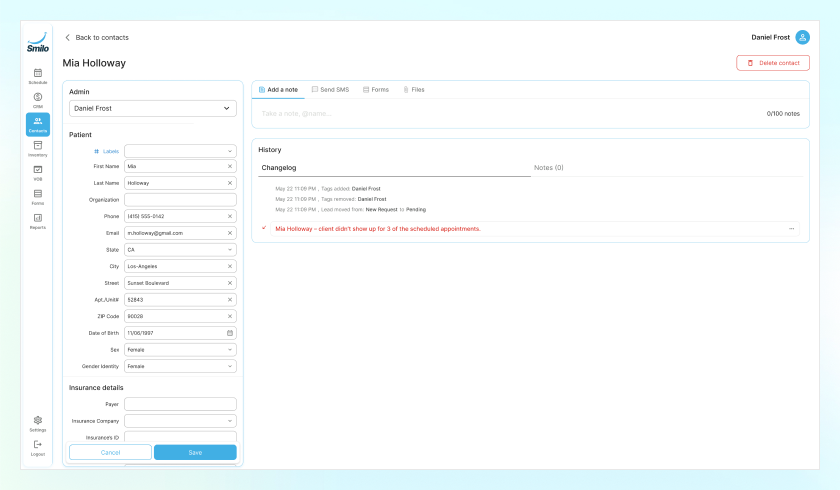Open the Forms icon in sidebar
The height and width of the screenshot is (490, 840).
[38, 197]
